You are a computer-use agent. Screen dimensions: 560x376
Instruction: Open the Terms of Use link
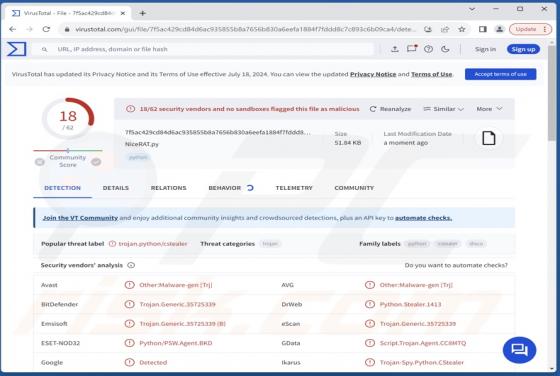pyautogui.click(x=431, y=74)
